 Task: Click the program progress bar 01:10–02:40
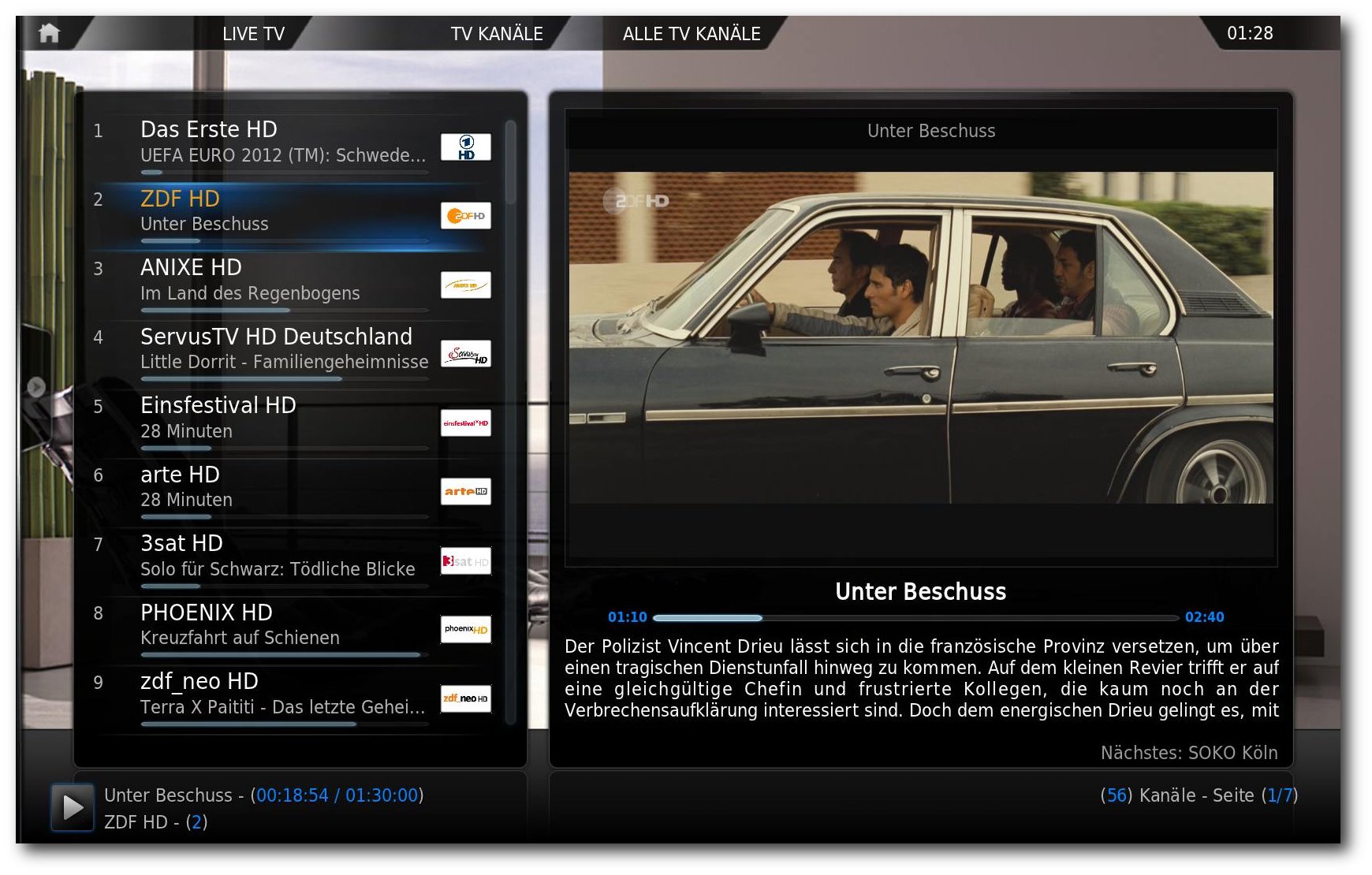coord(916,618)
